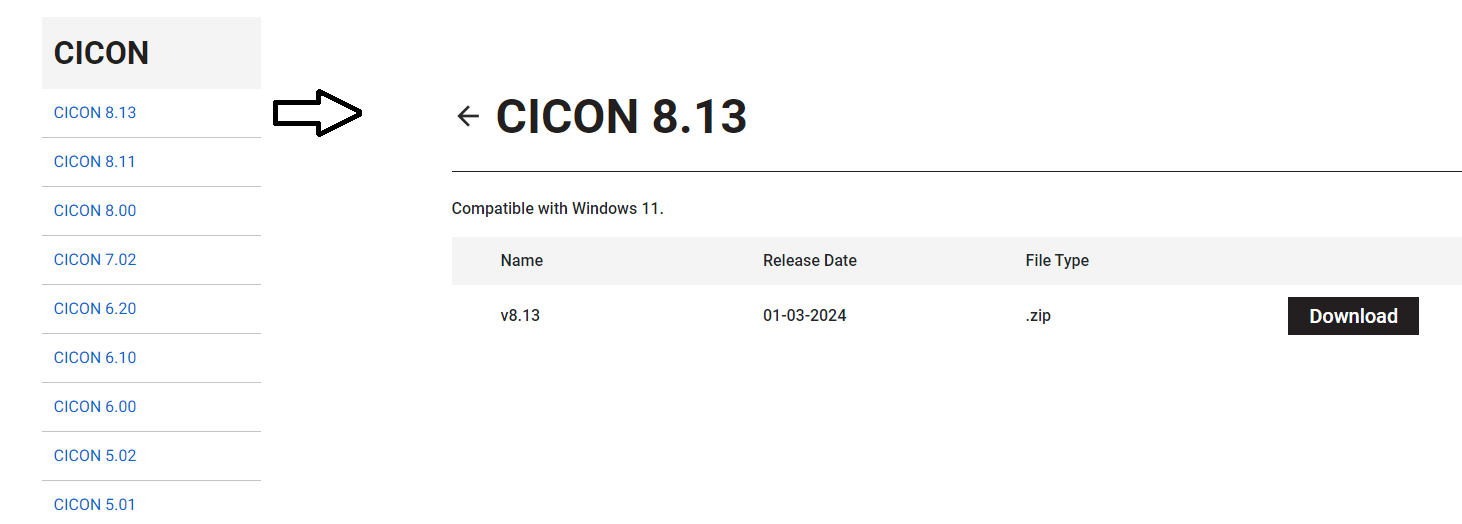The width and height of the screenshot is (1462, 524).
Task: Open the CICON 5.01 link
Action: tap(95, 505)
